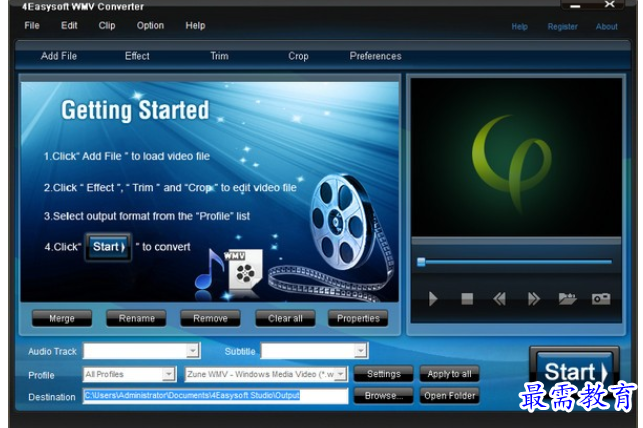This screenshot has width=643, height=428.
Task: Click the large Start convert button
Action: click(574, 371)
